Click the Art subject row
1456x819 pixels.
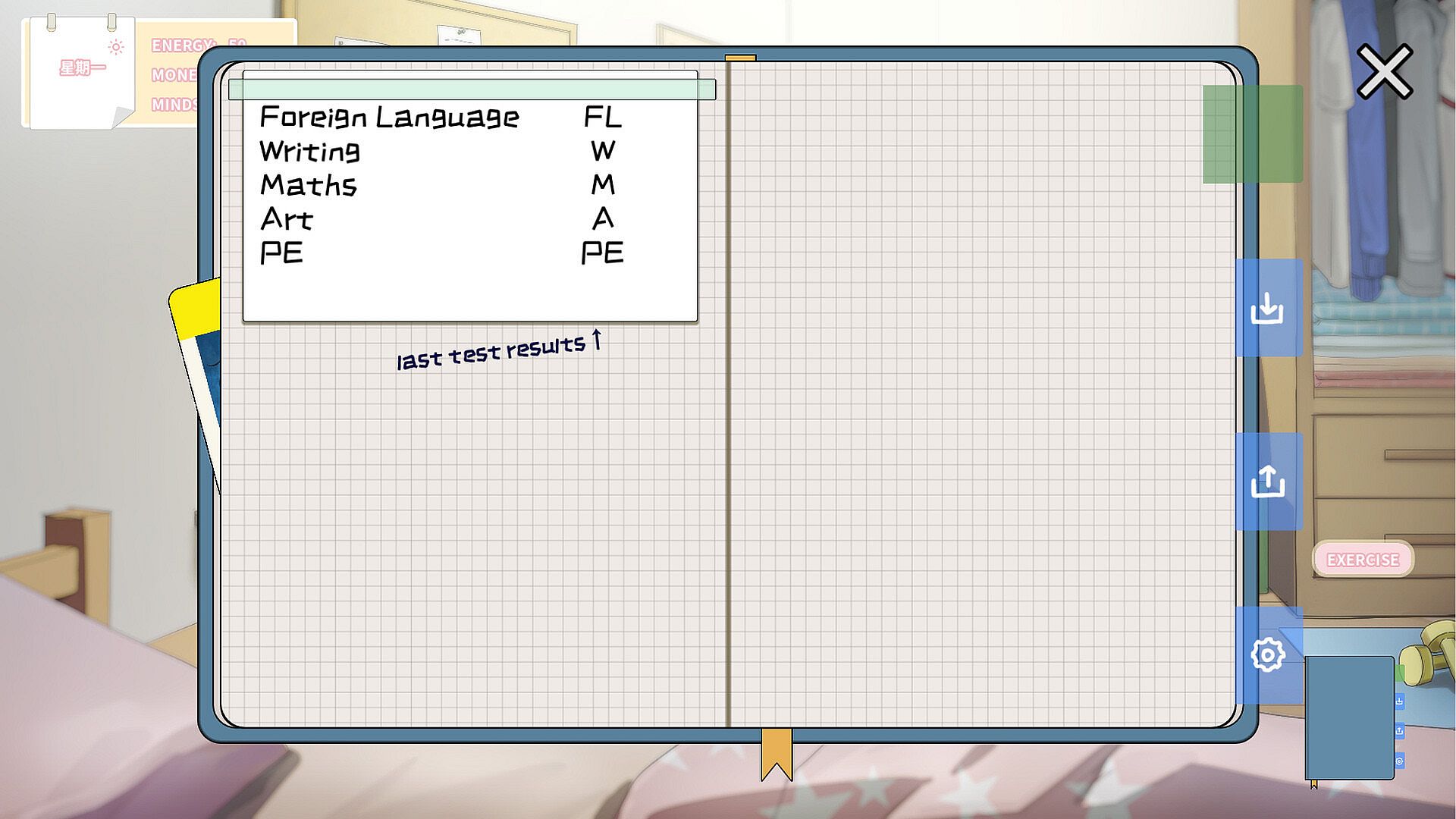287,219
